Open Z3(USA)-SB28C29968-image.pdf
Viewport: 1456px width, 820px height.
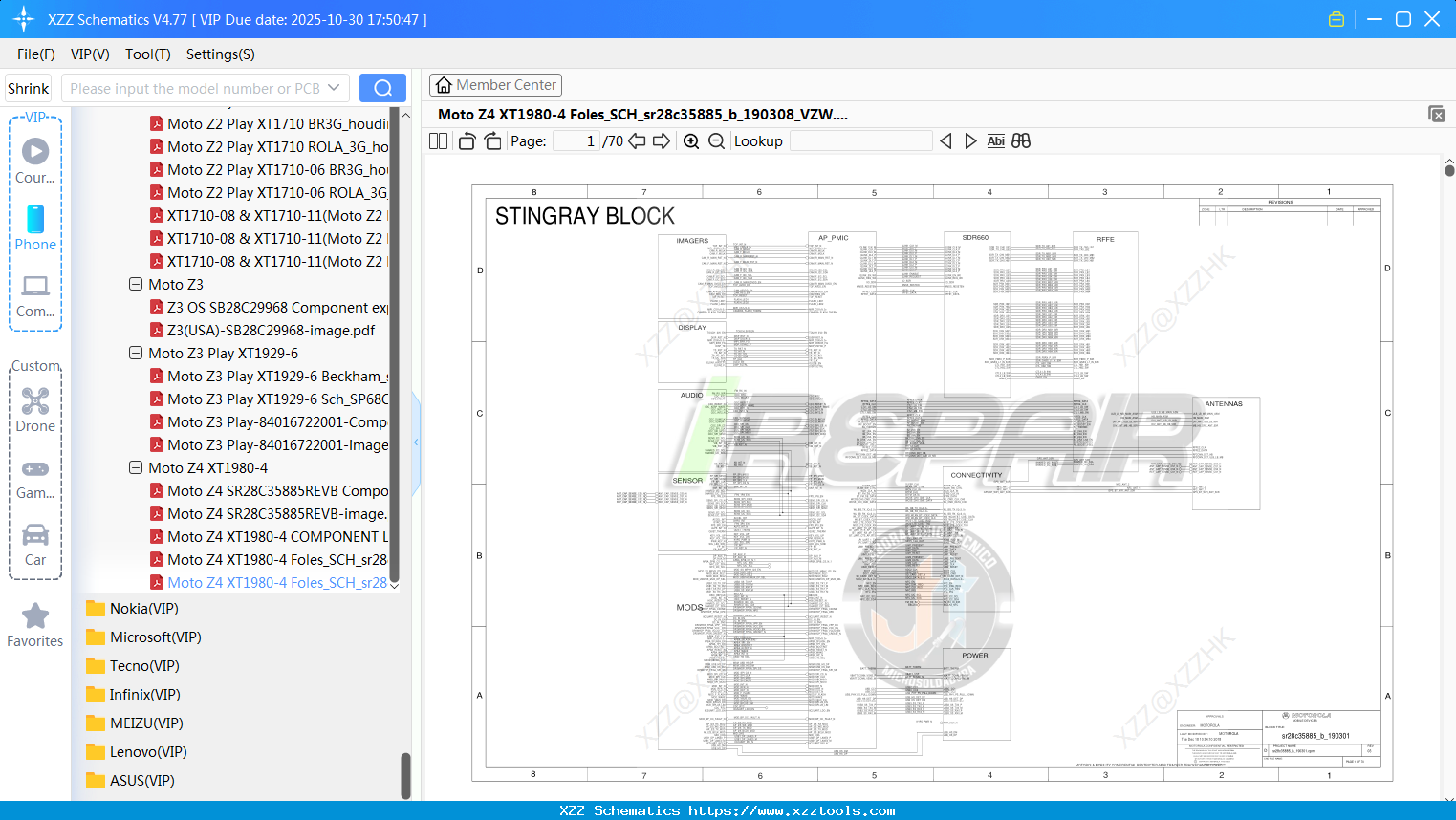point(263,331)
